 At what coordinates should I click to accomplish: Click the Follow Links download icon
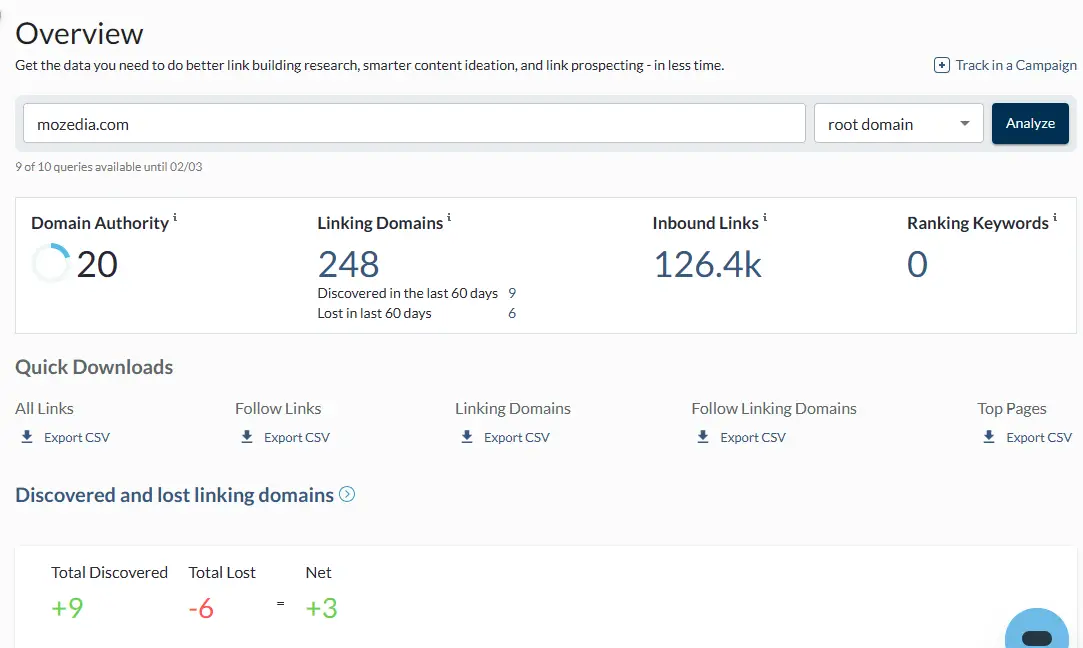(x=246, y=437)
